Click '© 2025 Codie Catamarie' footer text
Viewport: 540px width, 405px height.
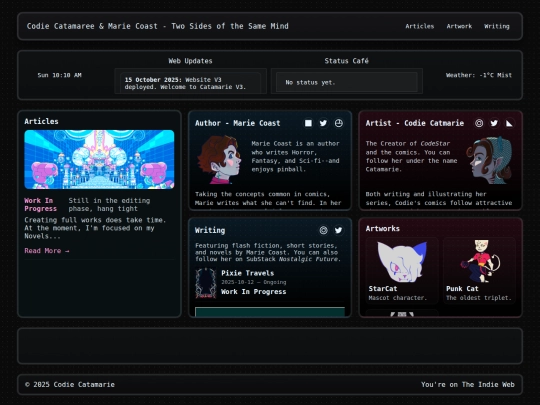coord(70,385)
